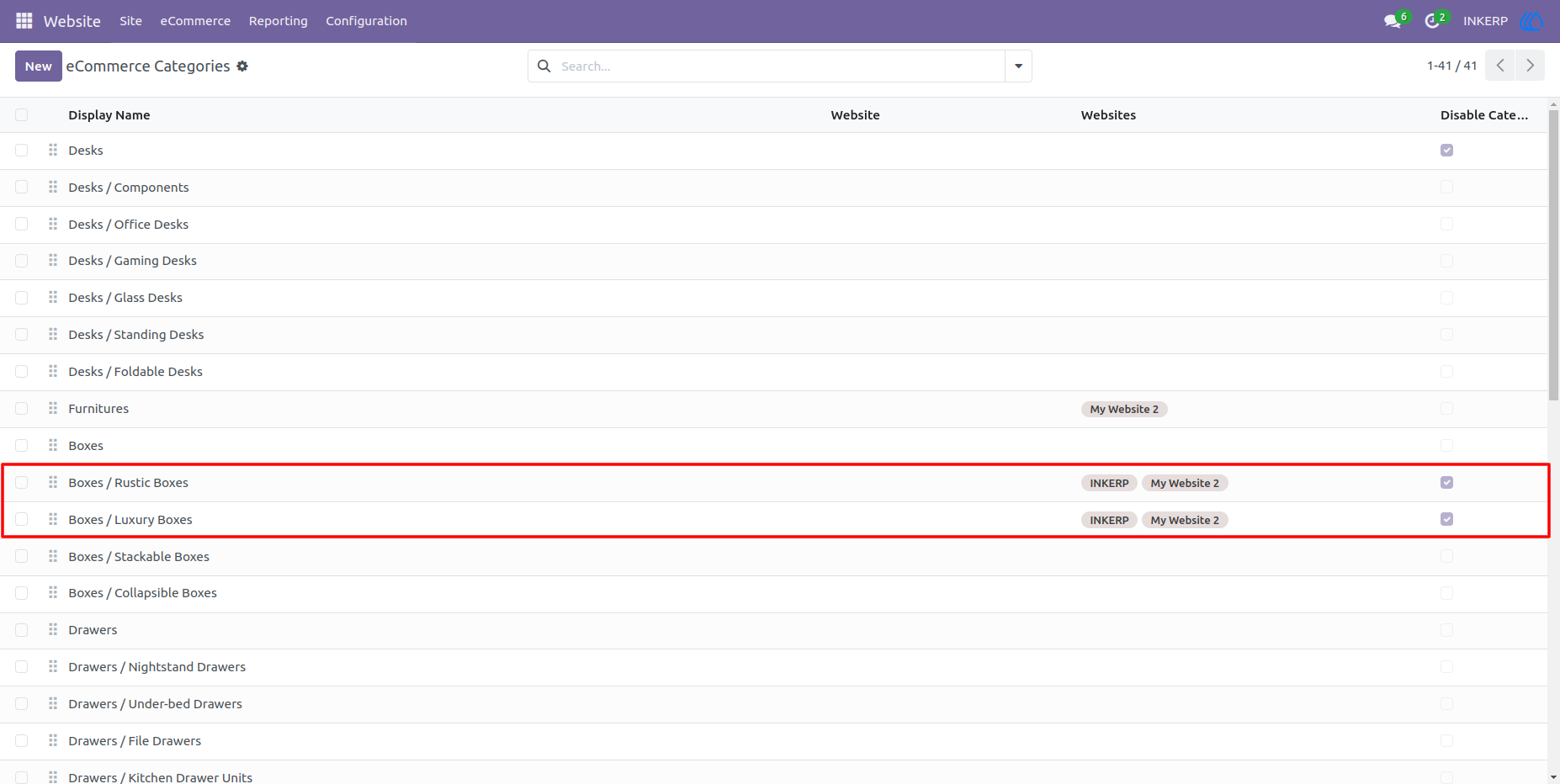This screenshot has height=784, width=1560.
Task: Sort by Website column header
Action: 855,115
